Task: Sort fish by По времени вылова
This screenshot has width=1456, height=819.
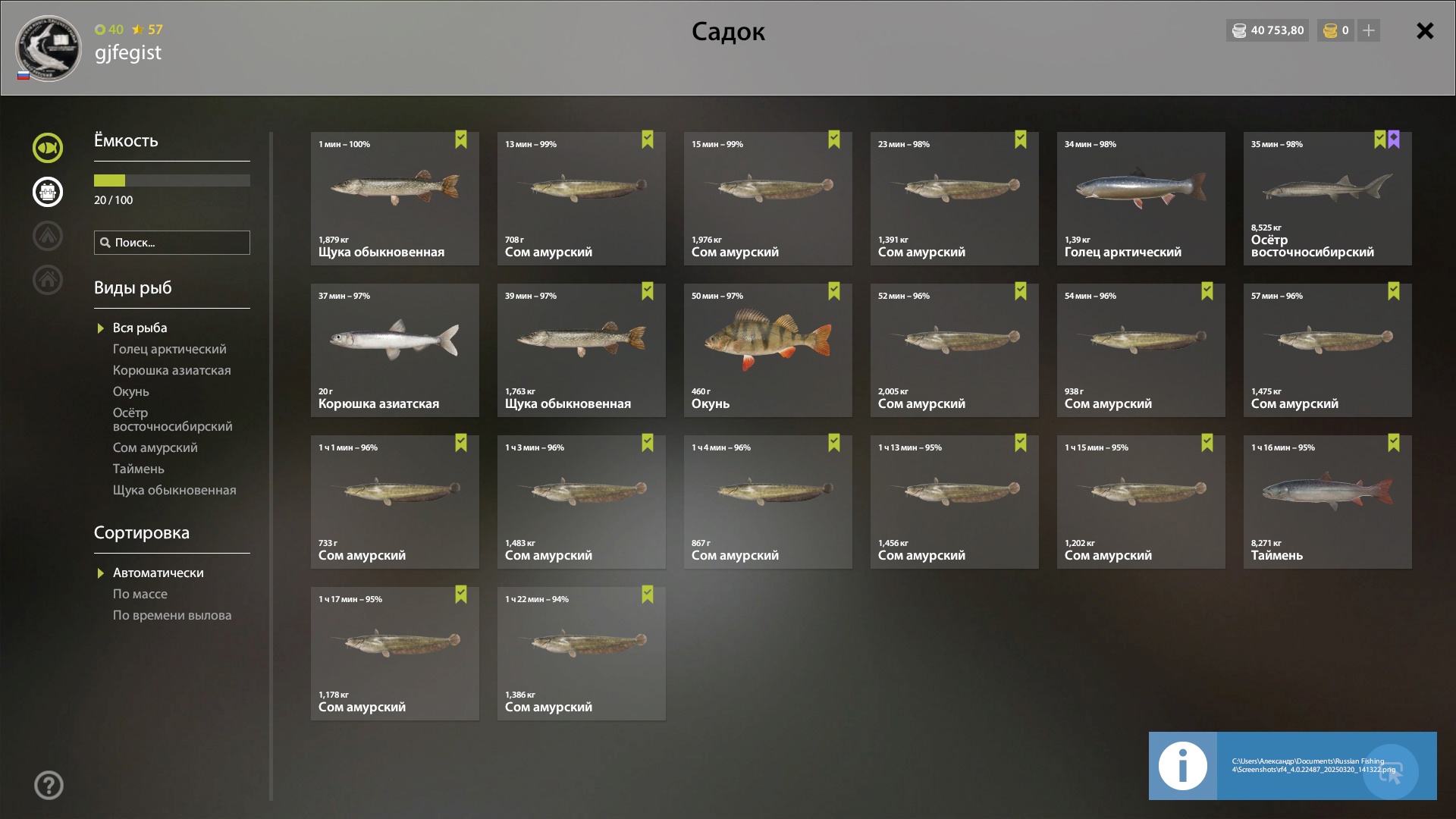Action: [x=172, y=615]
